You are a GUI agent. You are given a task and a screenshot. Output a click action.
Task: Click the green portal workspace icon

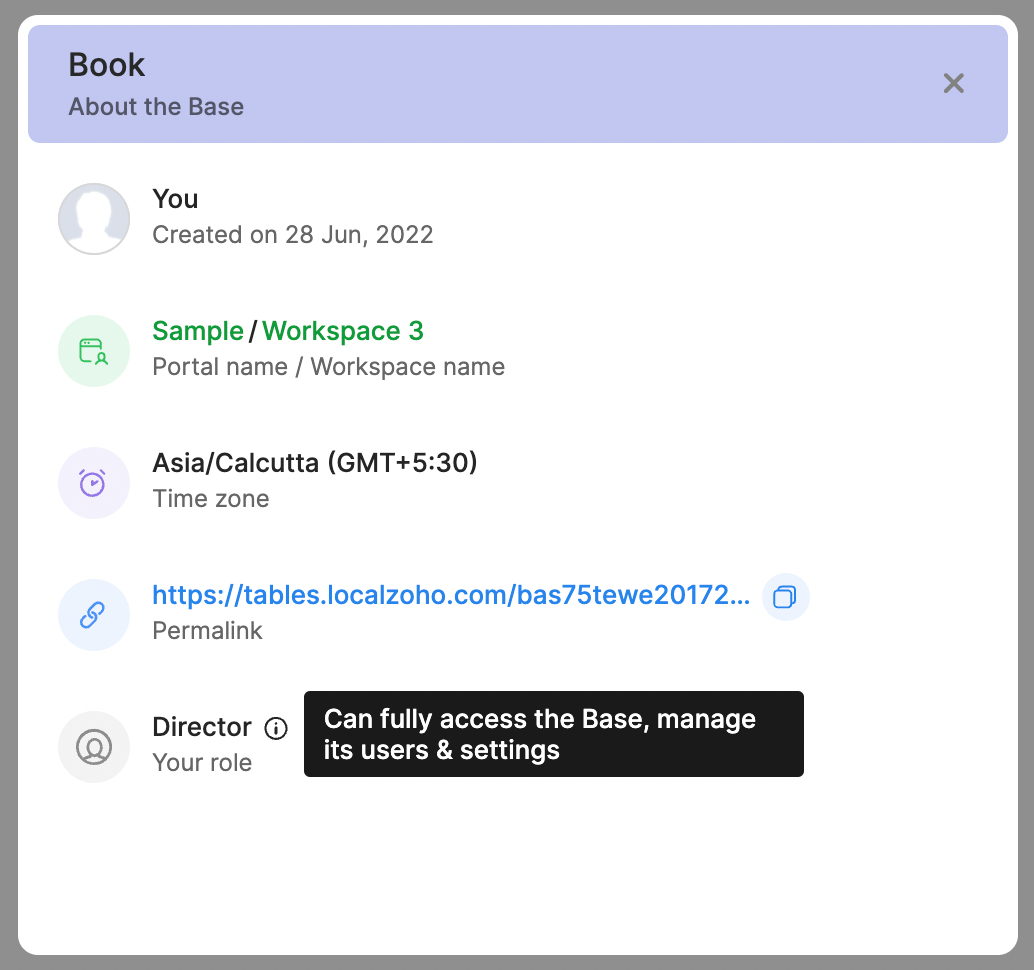pyautogui.click(x=94, y=350)
